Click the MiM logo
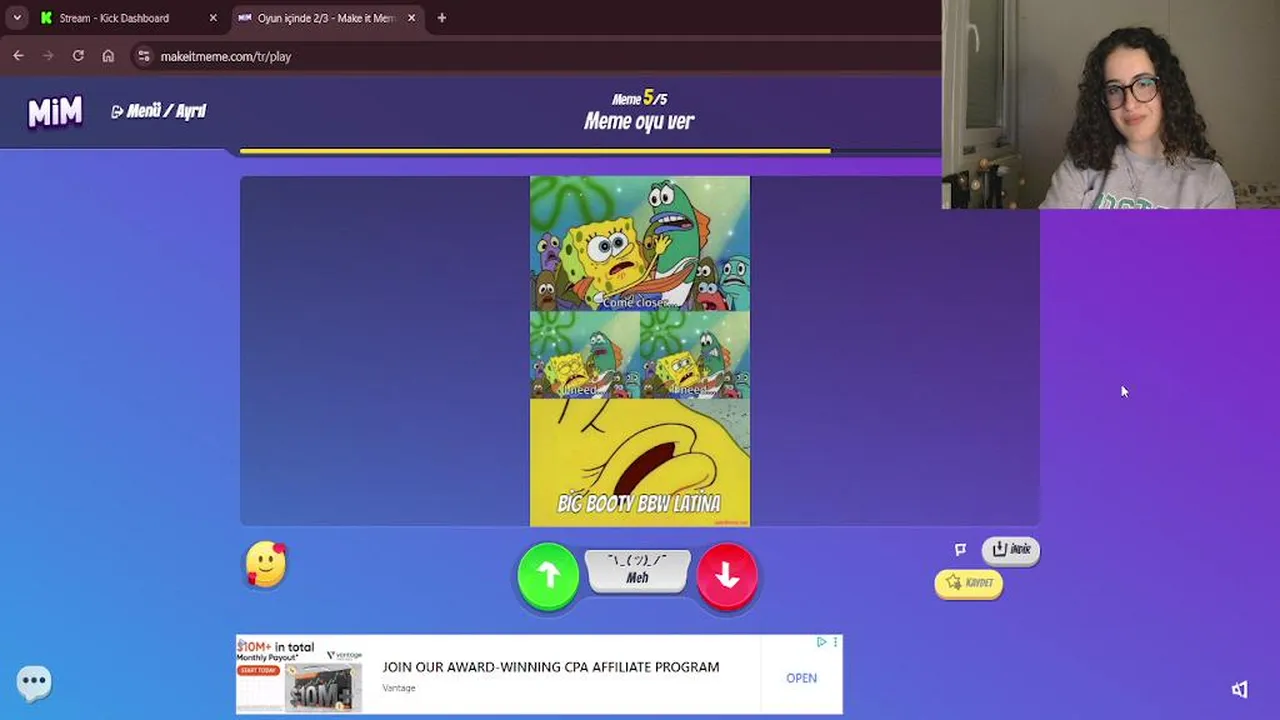 click(x=55, y=112)
